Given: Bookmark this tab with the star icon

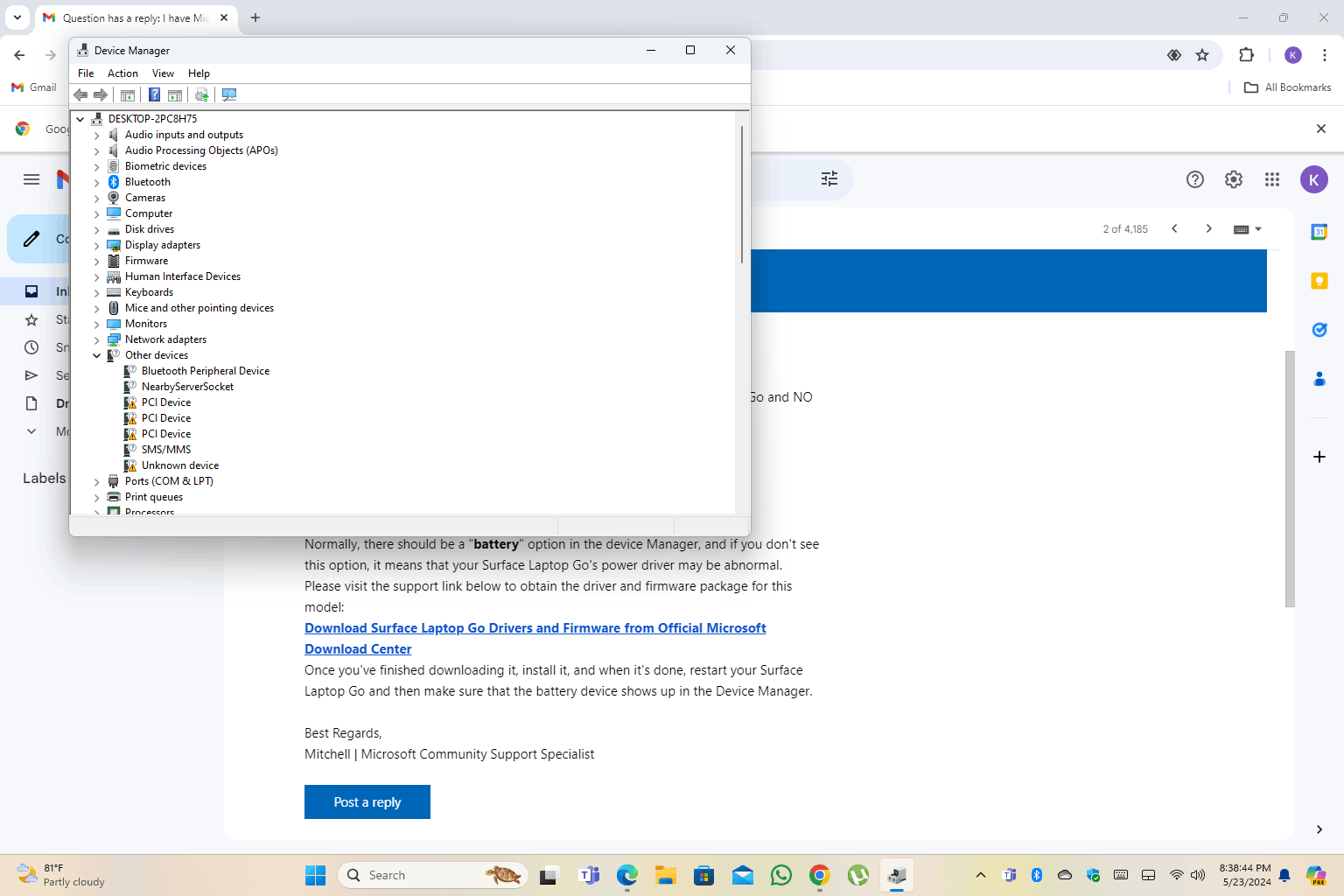Looking at the screenshot, I should pyautogui.click(x=1202, y=55).
